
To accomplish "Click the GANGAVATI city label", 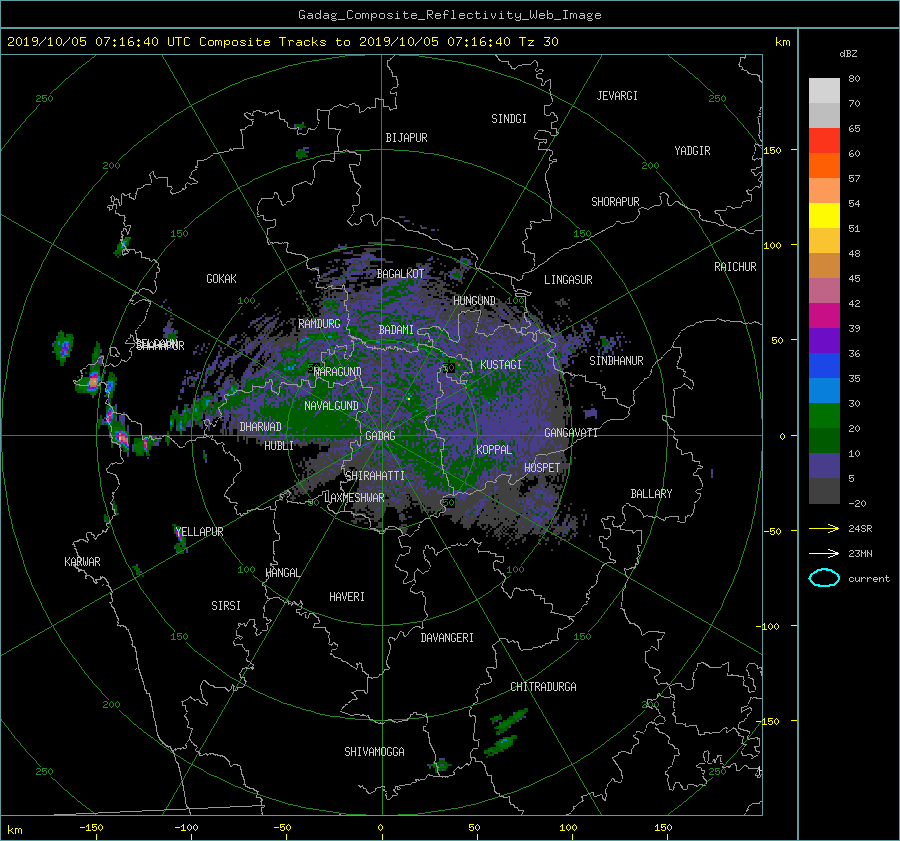I will click(x=571, y=432).
